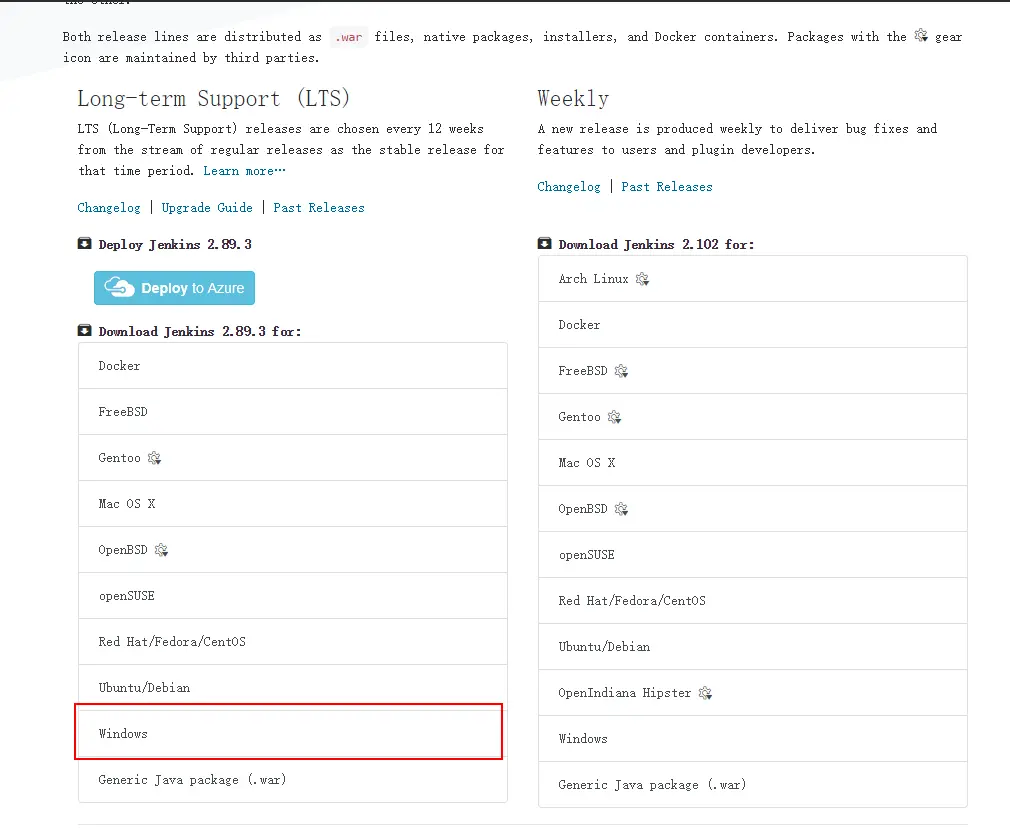The width and height of the screenshot is (1010, 828).
Task: Select openSUSE in the Weekly download list
Action: click(x=752, y=555)
